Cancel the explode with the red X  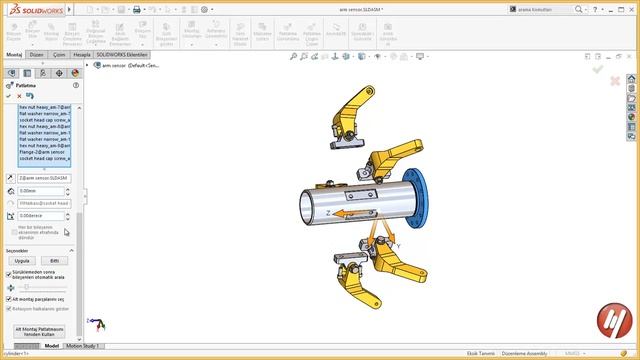pyautogui.click(x=19, y=96)
